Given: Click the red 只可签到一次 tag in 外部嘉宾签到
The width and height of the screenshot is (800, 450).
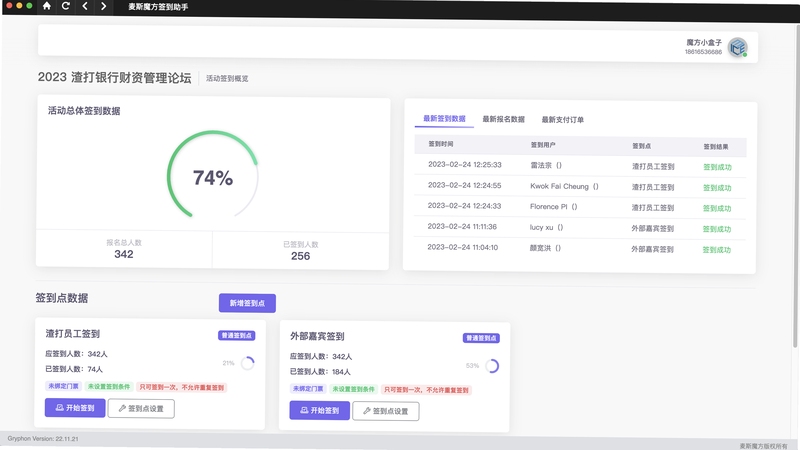Looking at the screenshot, I should [x=426, y=390].
